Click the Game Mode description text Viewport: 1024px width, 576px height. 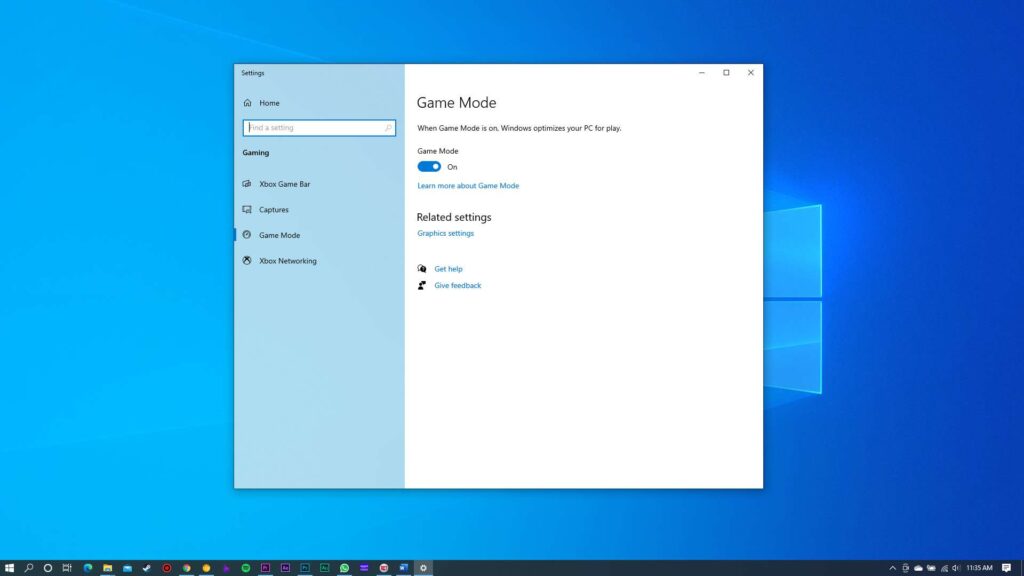(x=519, y=128)
